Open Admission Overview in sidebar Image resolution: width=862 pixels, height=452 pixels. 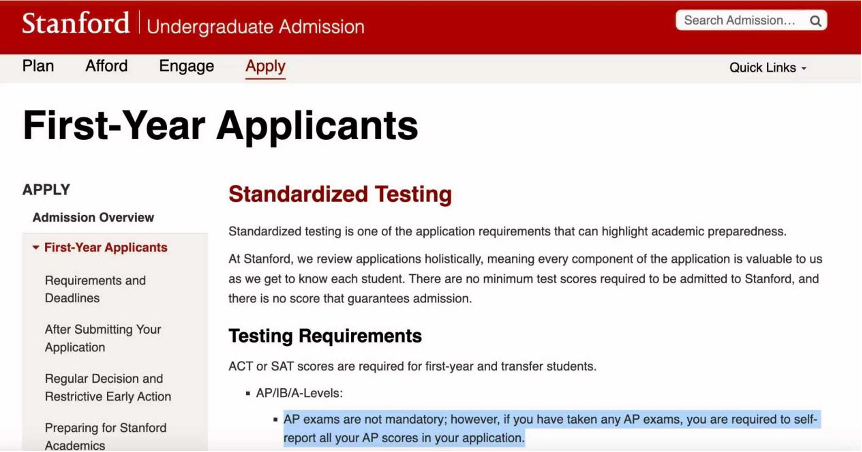point(93,218)
